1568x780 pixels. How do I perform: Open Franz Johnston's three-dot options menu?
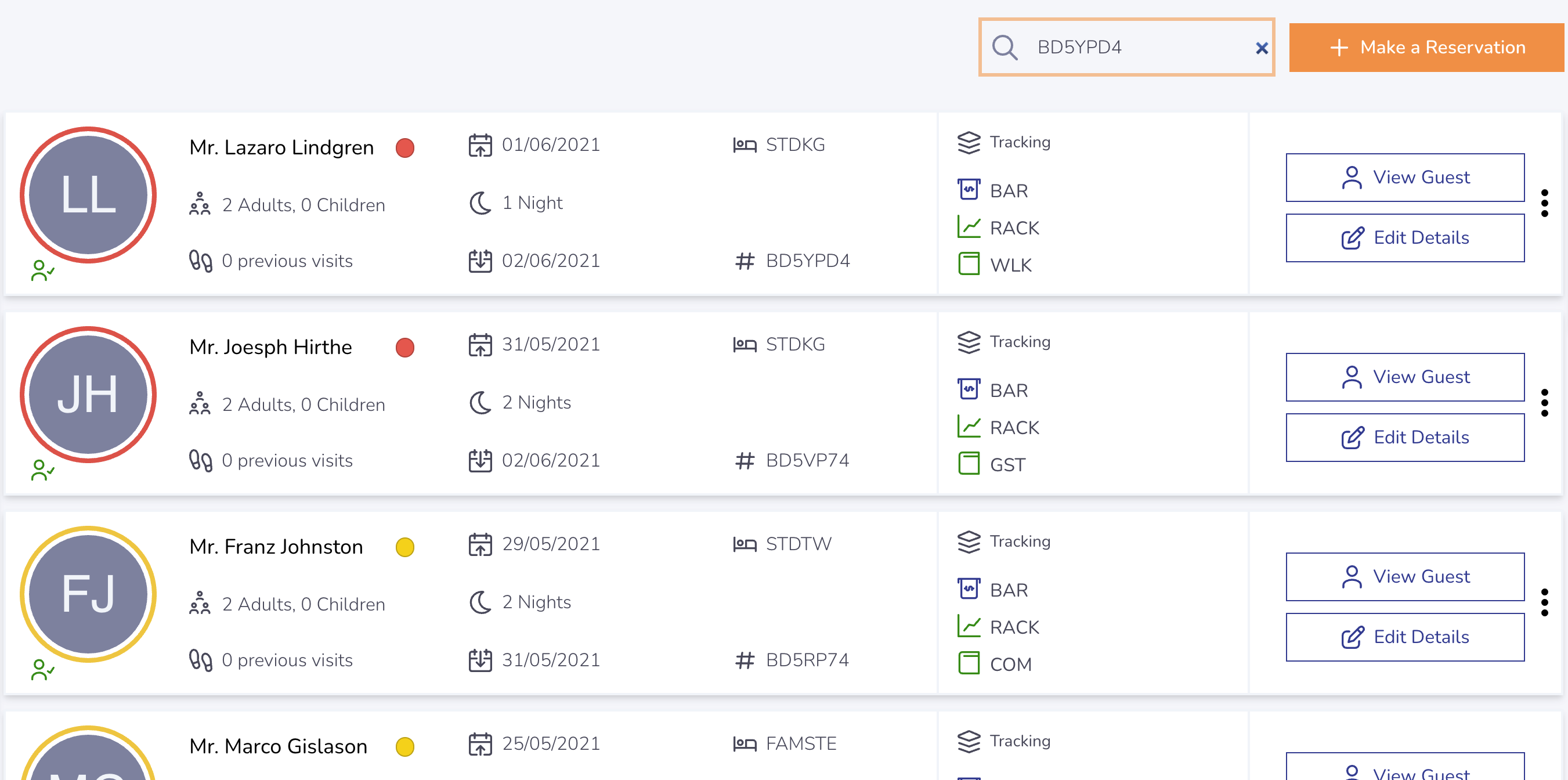[1544, 603]
